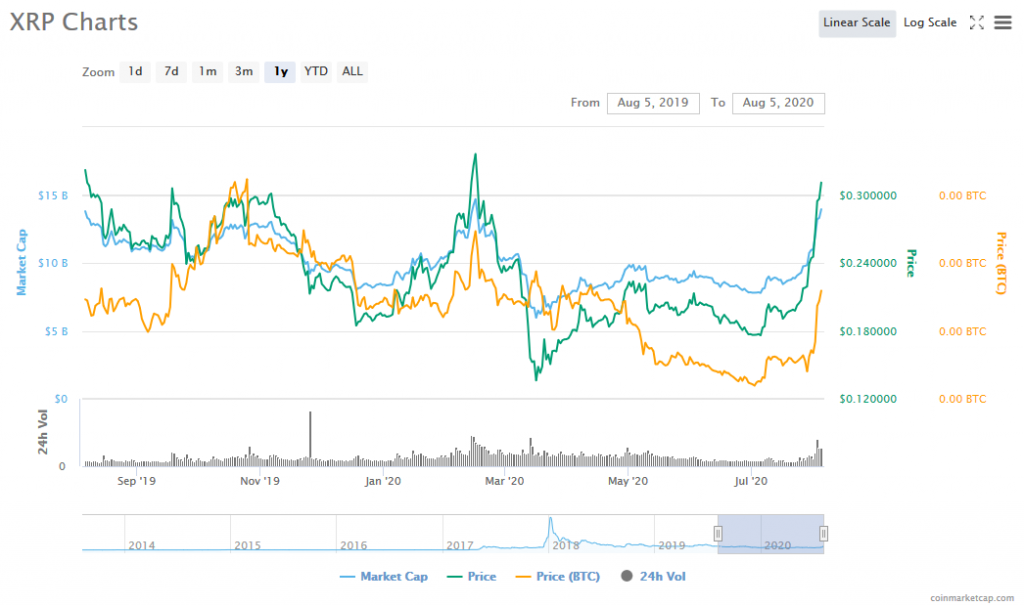Toggle Price (BTC) series in legend
The height and width of the screenshot is (606, 1024).
coord(558,577)
